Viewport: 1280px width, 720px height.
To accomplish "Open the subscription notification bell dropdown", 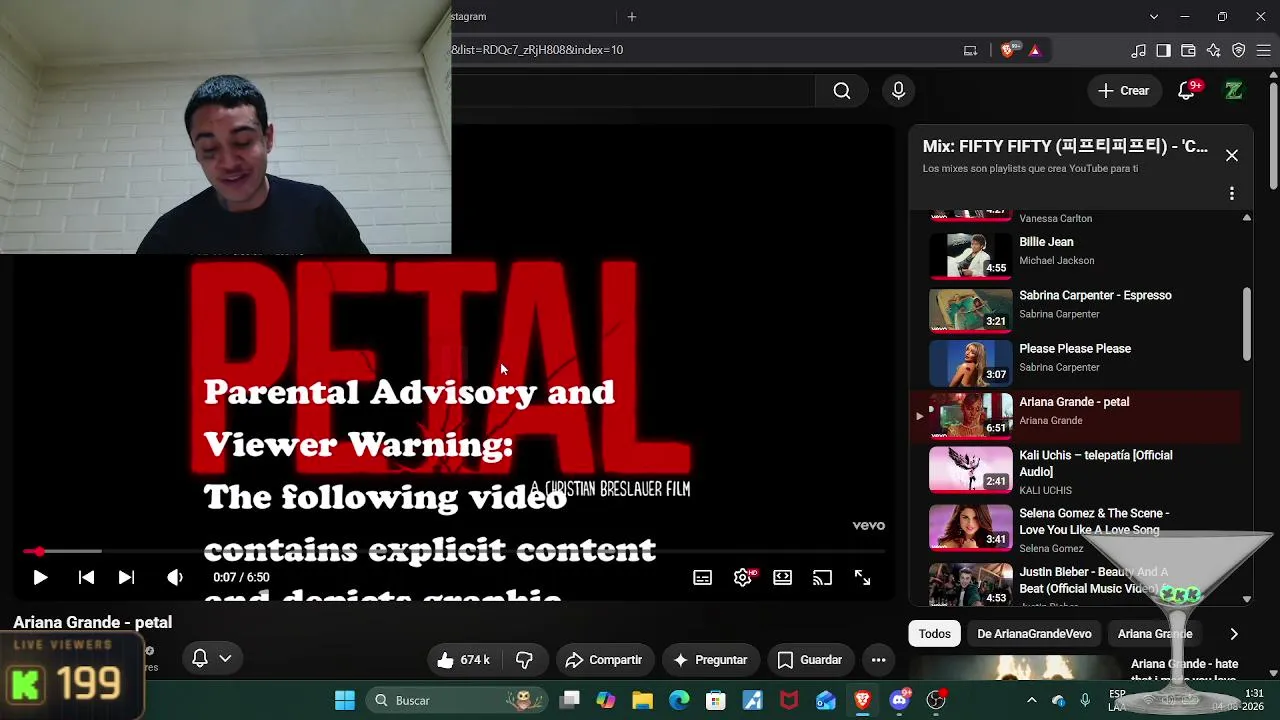I will coord(212,658).
